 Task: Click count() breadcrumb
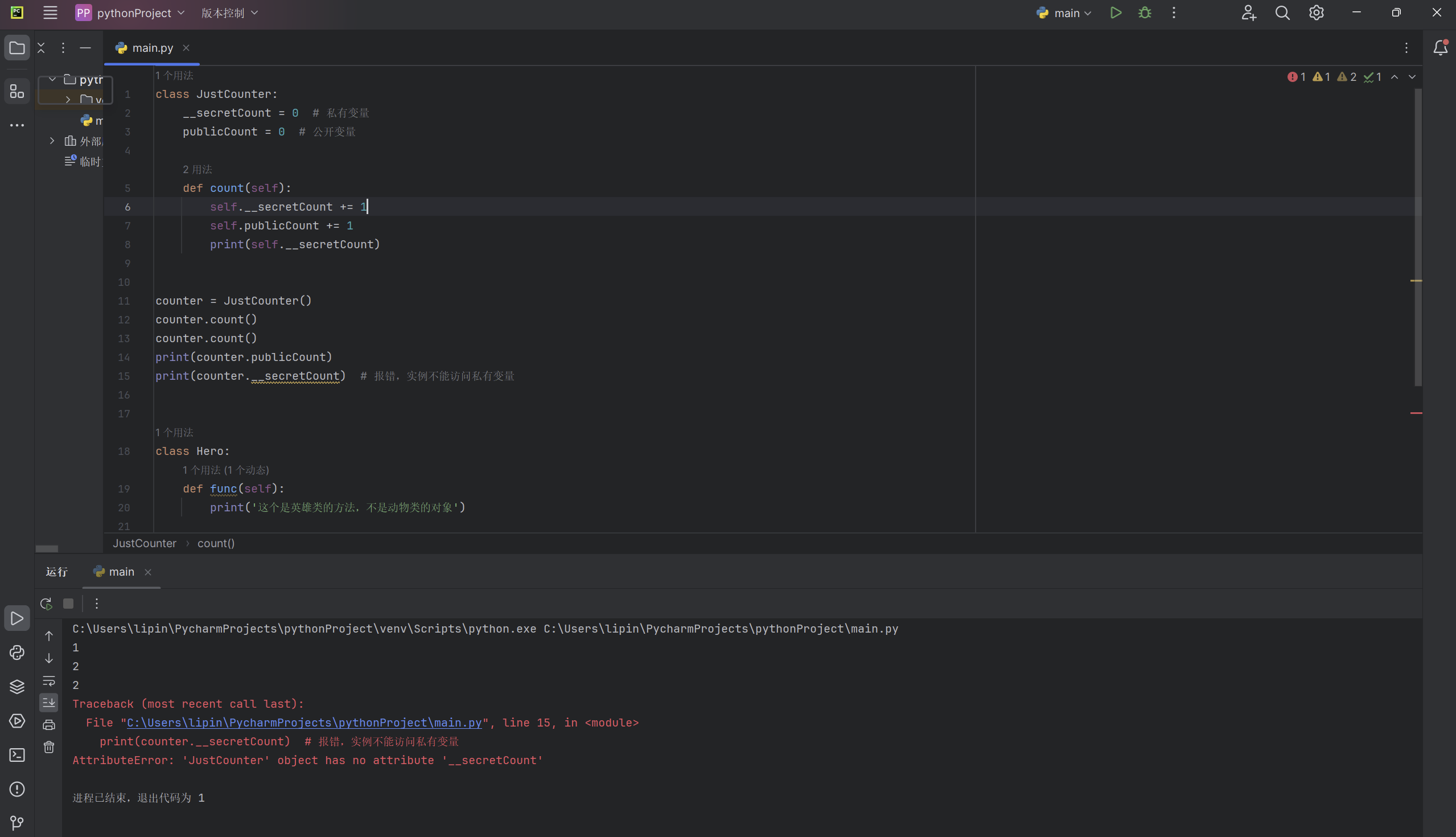(x=216, y=543)
